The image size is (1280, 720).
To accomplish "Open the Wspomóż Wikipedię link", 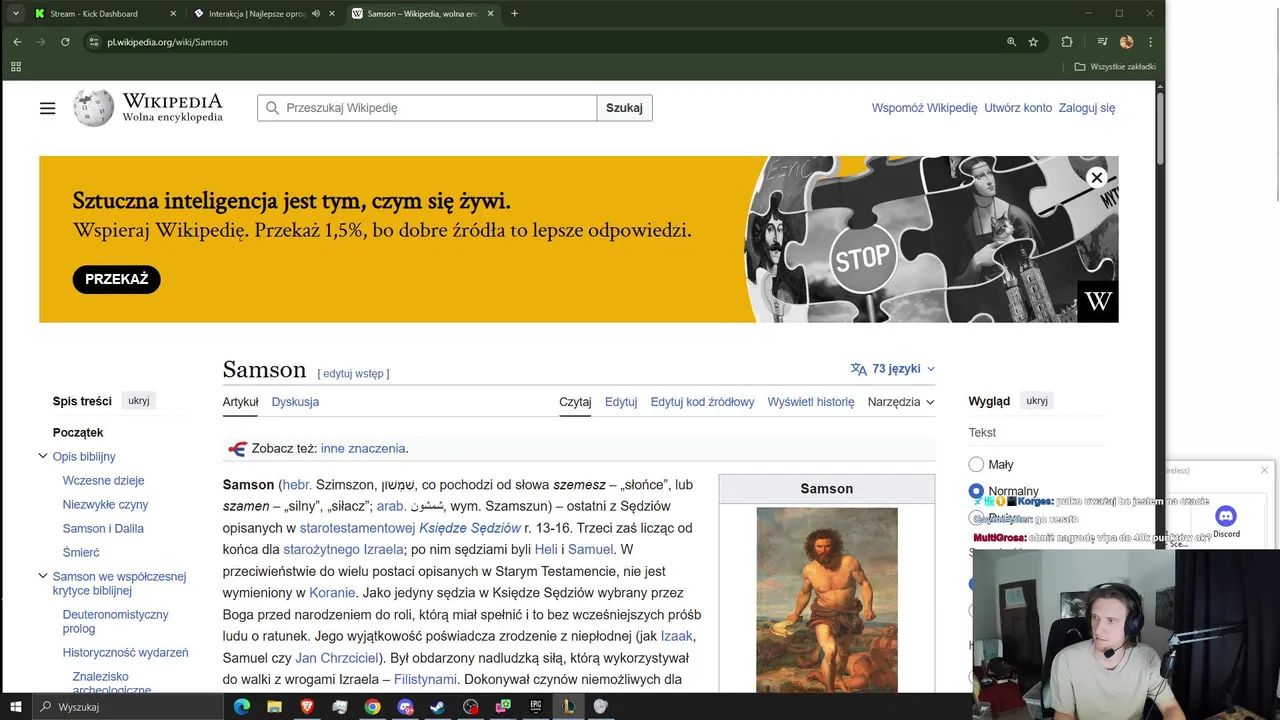I will pos(924,108).
